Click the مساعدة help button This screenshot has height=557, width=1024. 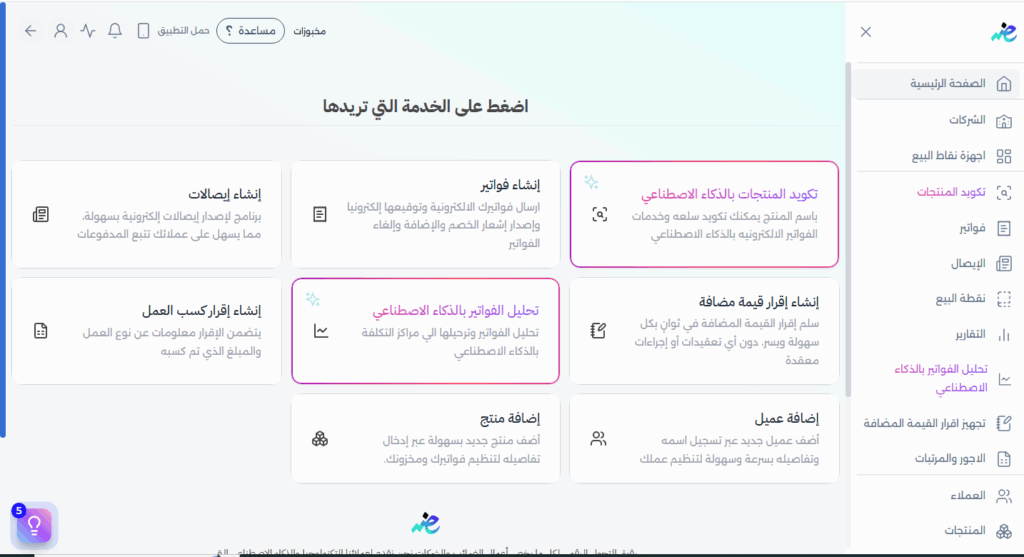251,31
